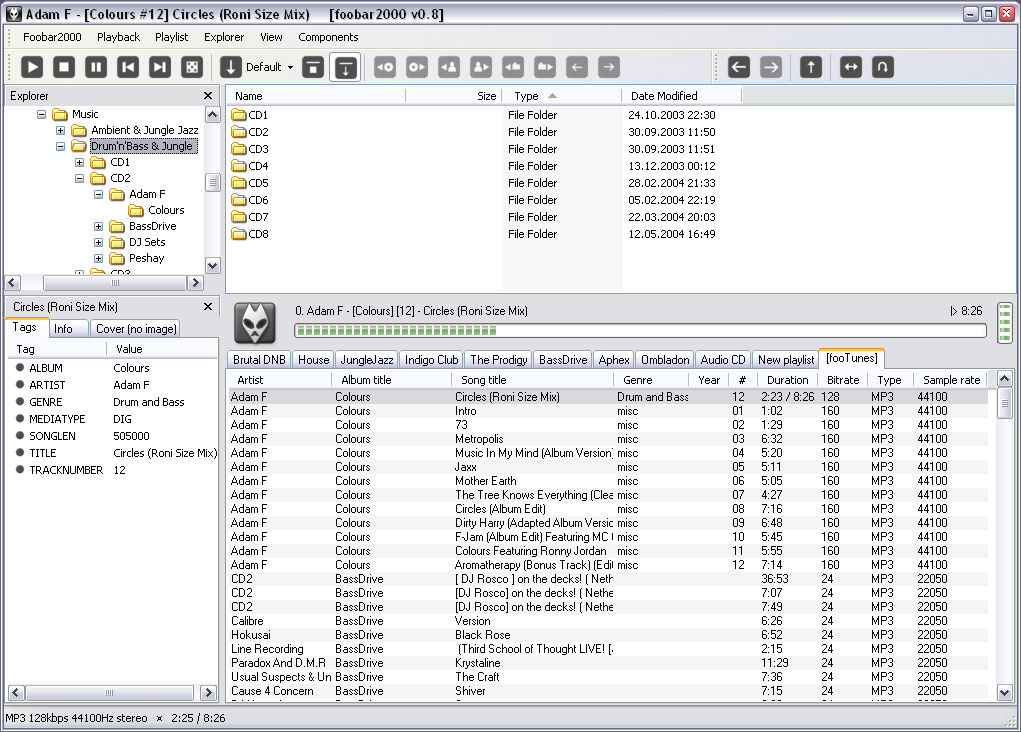Collapse the Music folder tree node
This screenshot has width=1021, height=732.
[41, 114]
